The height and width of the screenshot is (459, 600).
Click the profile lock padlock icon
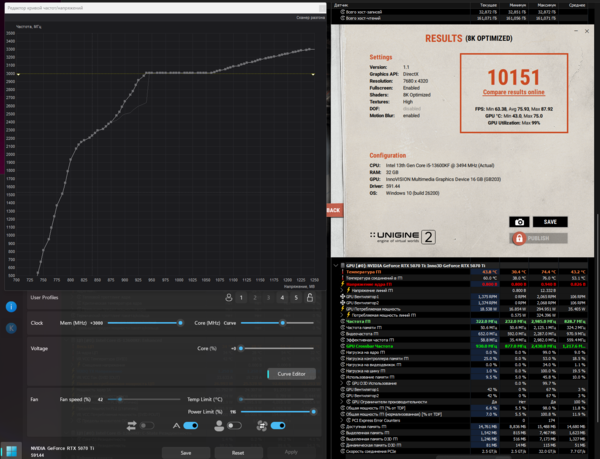[x=310, y=297]
